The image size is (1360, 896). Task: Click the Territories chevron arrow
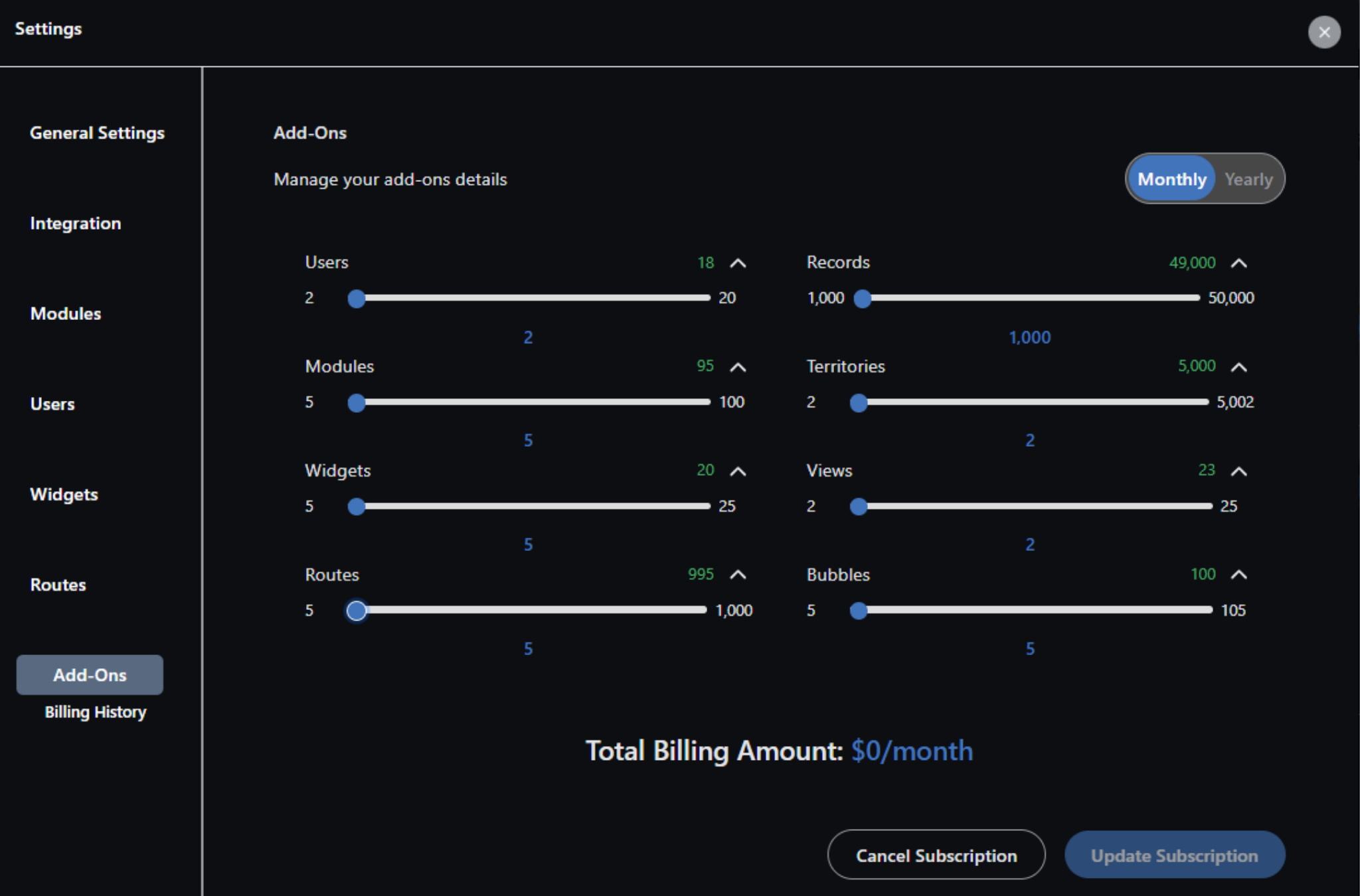point(1238,367)
